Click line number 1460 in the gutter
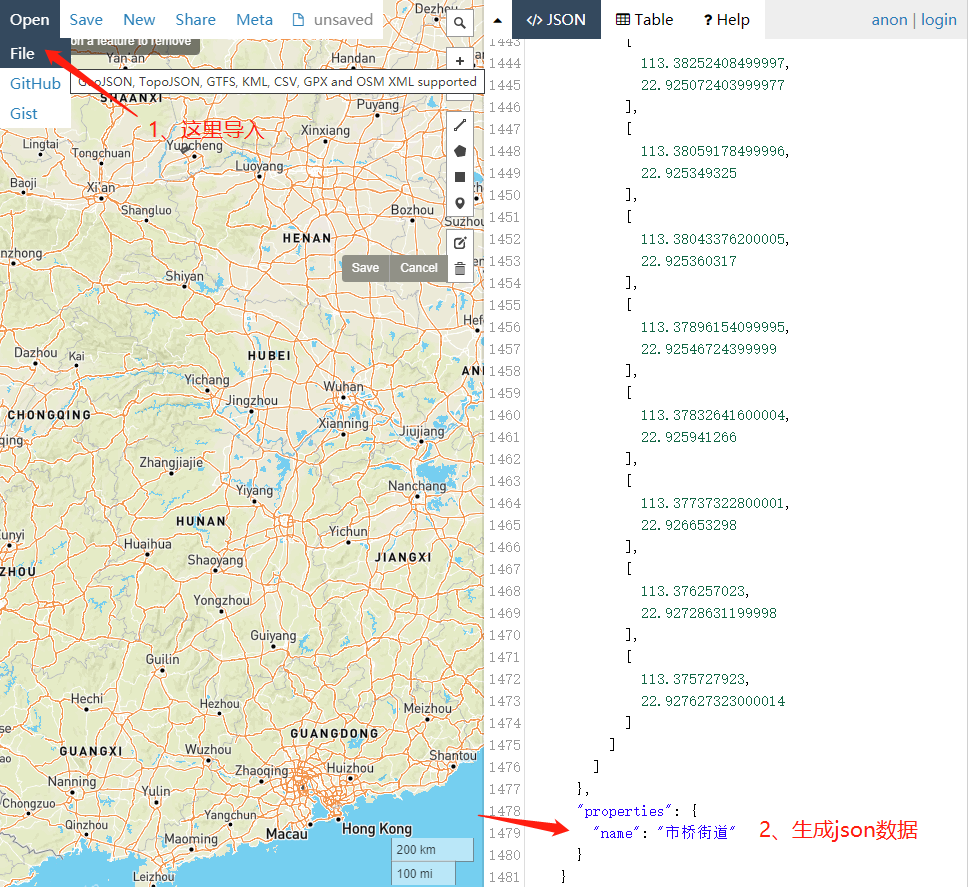 (504, 415)
